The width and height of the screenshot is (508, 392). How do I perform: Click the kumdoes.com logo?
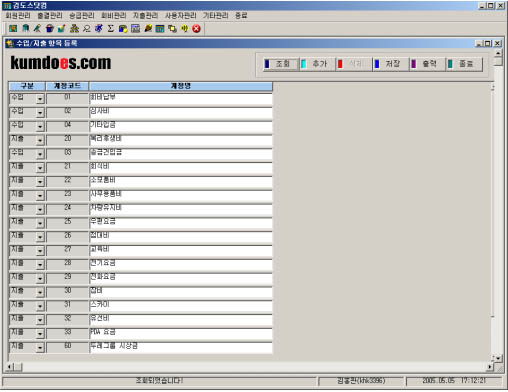click(x=61, y=63)
